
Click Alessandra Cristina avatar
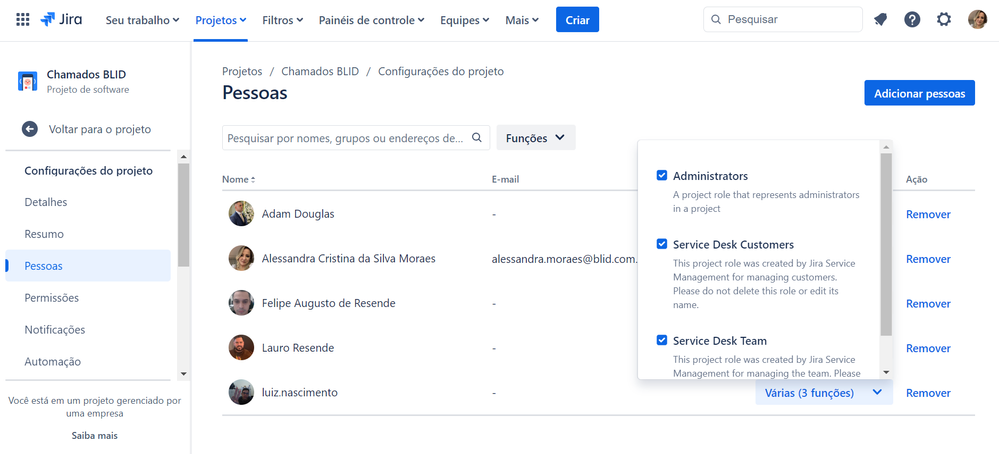[x=241, y=259]
